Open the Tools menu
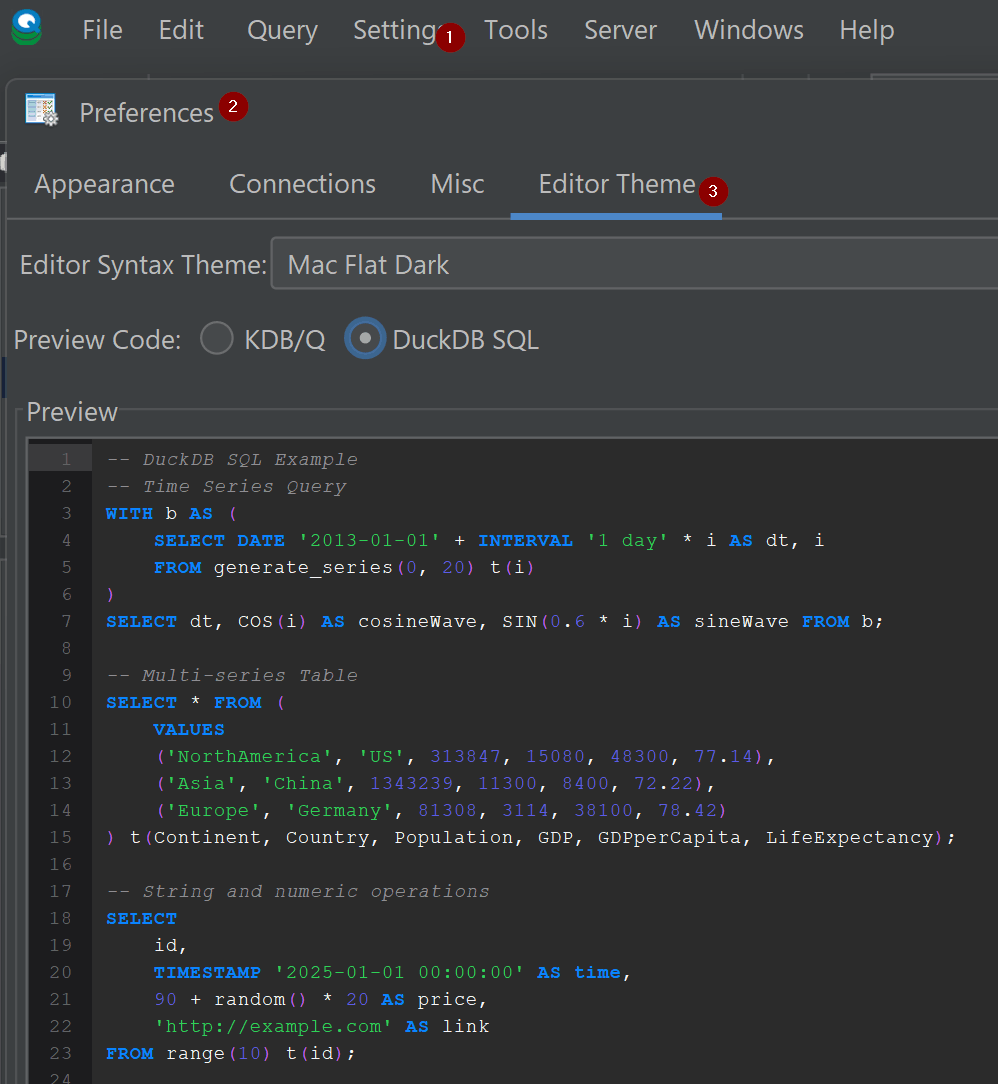Image resolution: width=998 pixels, height=1084 pixels. click(515, 30)
